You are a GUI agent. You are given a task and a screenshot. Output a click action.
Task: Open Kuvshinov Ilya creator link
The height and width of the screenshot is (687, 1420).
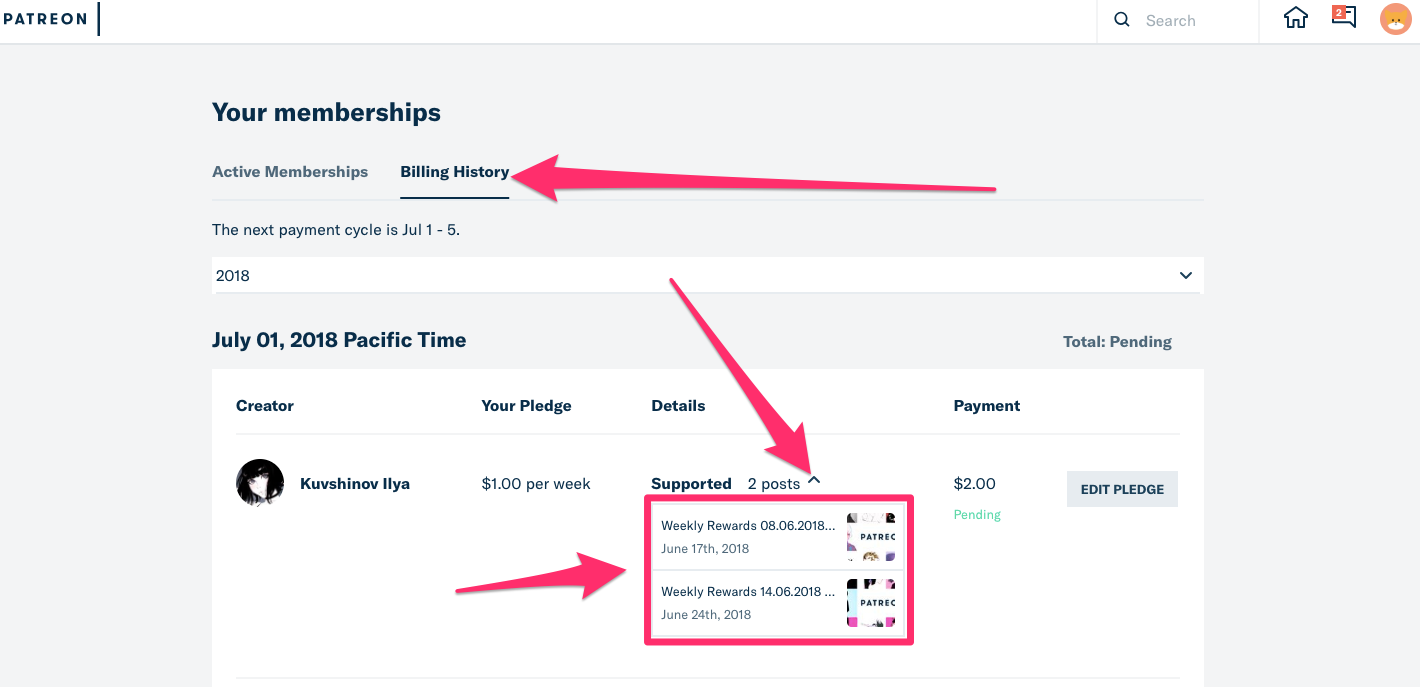pyautogui.click(x=355, y=483)
